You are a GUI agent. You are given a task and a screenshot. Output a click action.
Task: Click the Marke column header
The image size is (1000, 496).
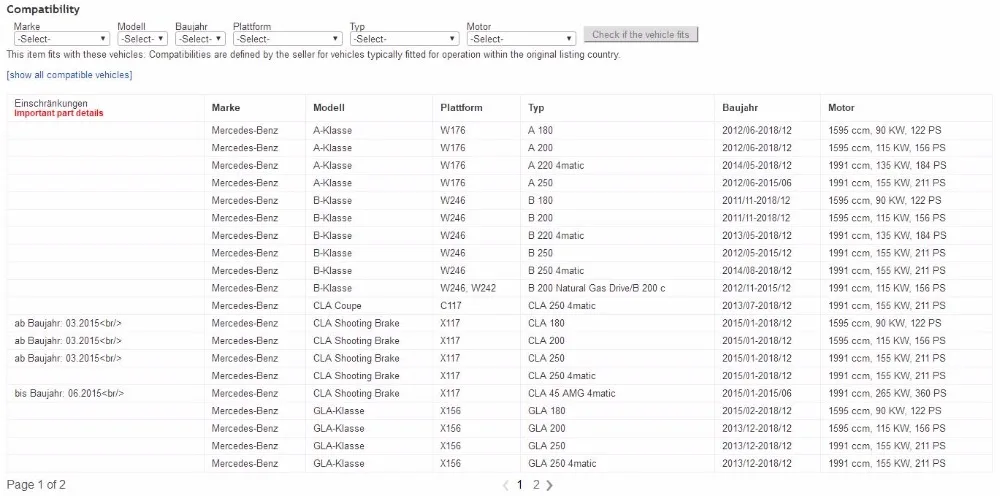pyautogui.click(x=226, y=108)
